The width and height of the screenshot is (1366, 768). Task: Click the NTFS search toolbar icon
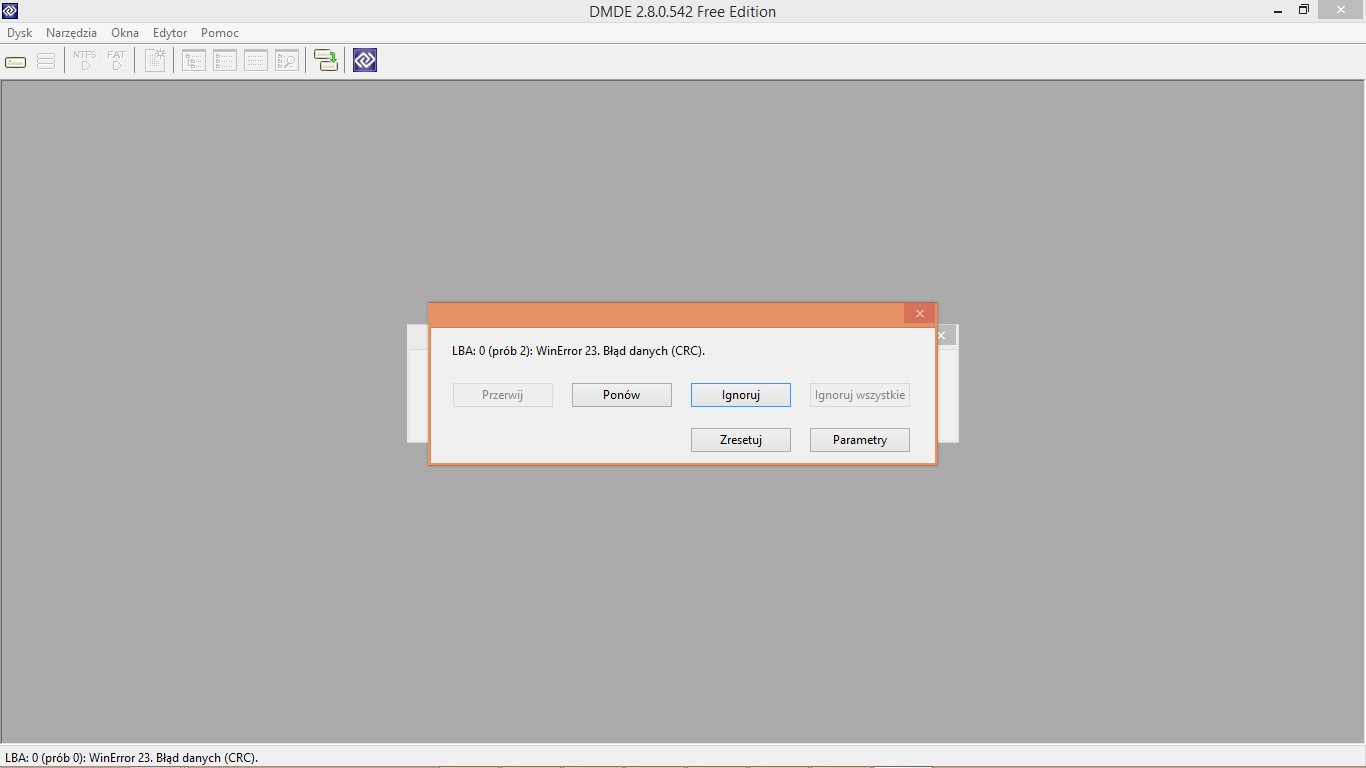(x=85, y=61)
